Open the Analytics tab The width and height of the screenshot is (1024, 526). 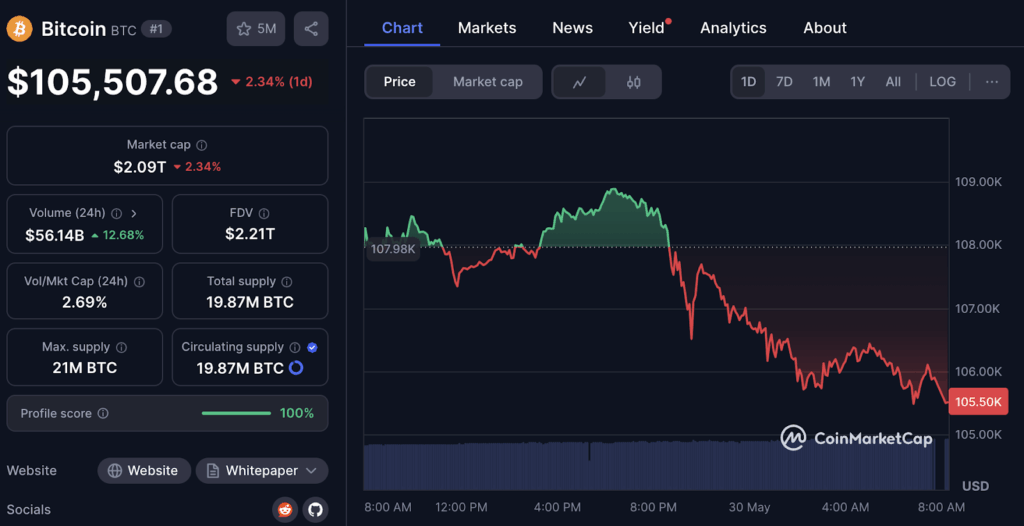coord(733,28)
